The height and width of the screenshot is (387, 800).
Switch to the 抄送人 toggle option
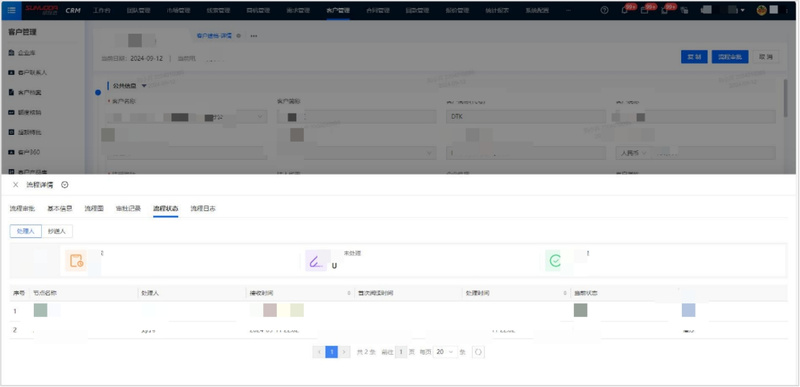point(57,231)
